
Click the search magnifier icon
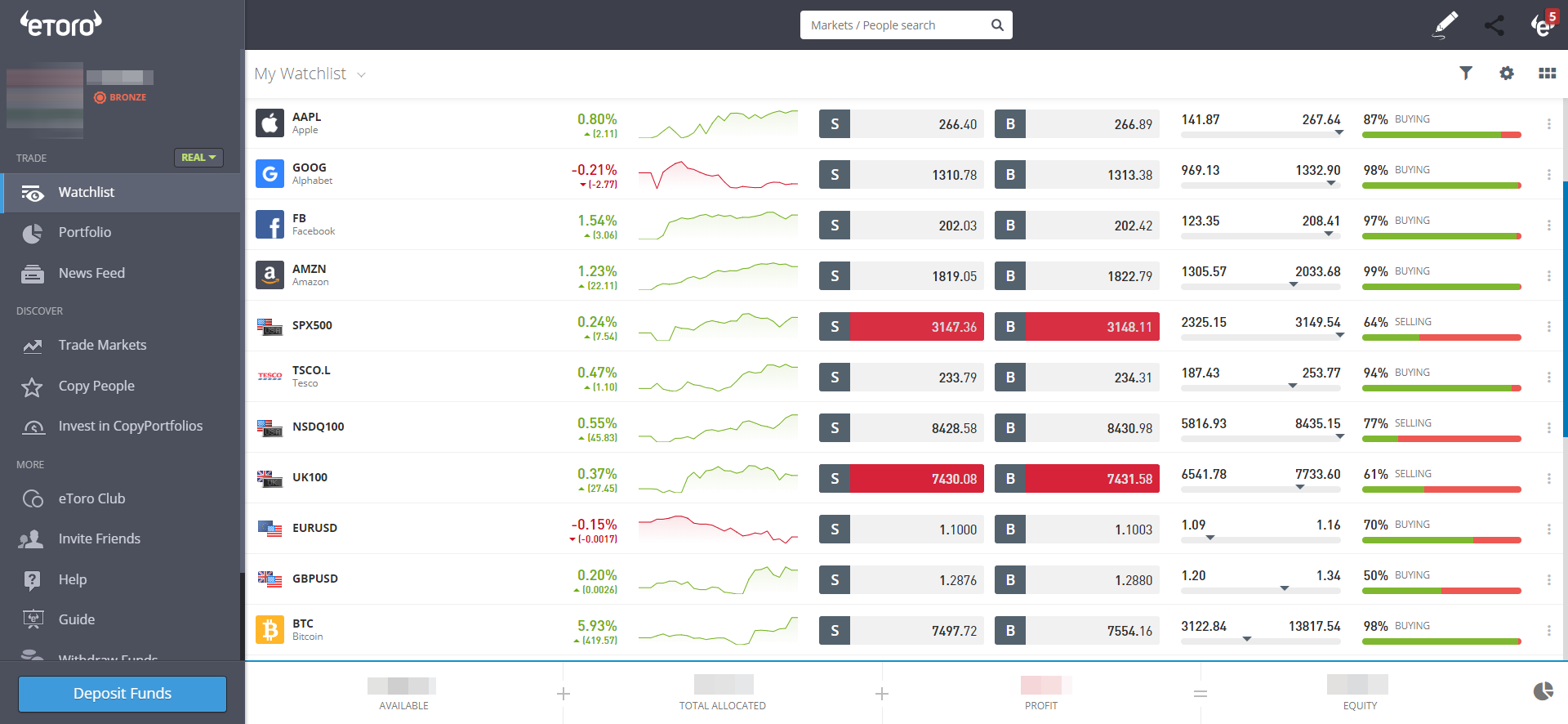pos(997,25)
